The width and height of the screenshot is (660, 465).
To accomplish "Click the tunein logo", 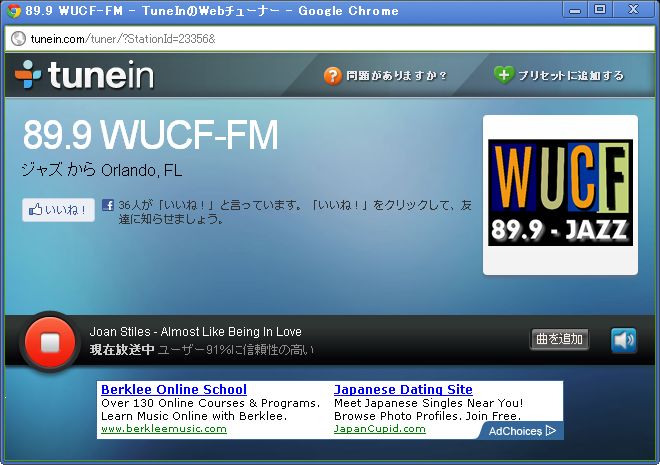I will 85,75.
